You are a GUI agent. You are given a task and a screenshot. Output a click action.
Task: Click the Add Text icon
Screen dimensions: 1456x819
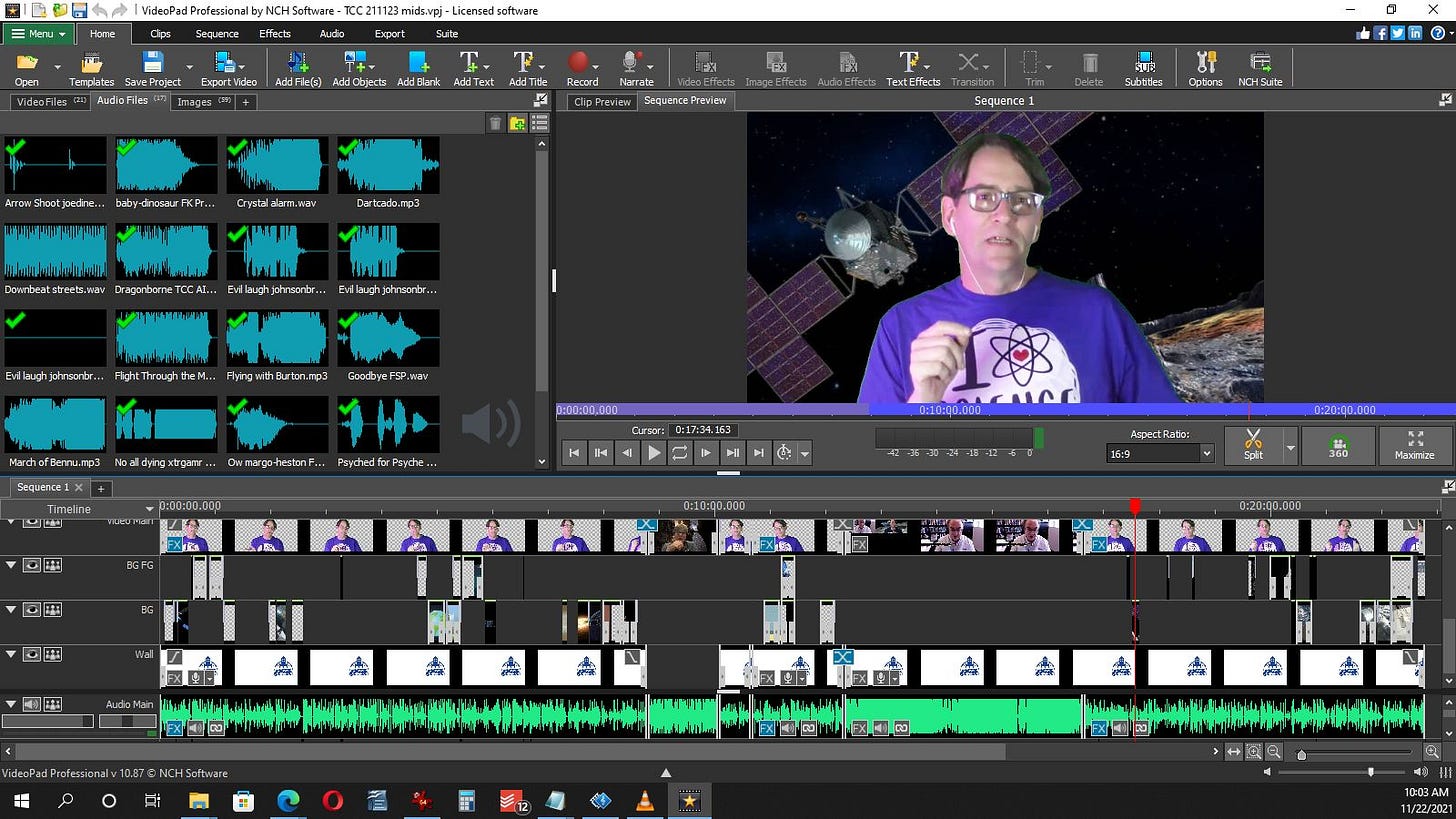tap(472, 68)
